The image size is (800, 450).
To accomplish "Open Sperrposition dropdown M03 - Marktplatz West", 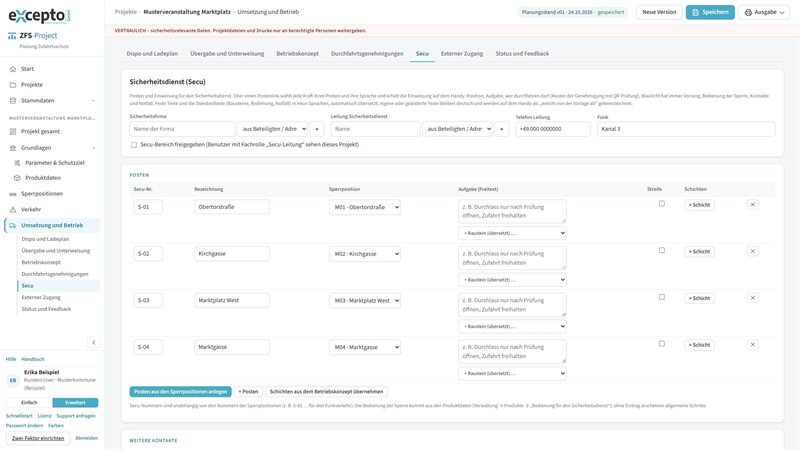I will click(x=365, y=301).
